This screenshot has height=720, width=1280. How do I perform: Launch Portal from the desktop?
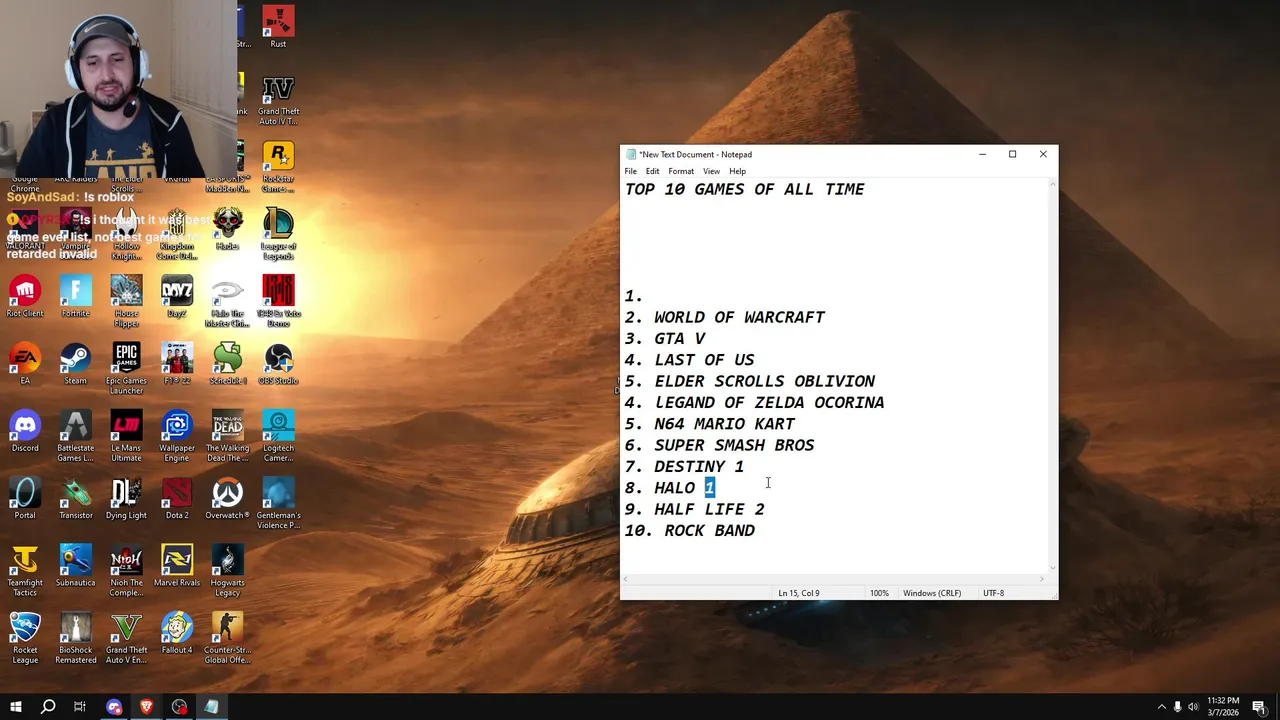tap(25, 499)
